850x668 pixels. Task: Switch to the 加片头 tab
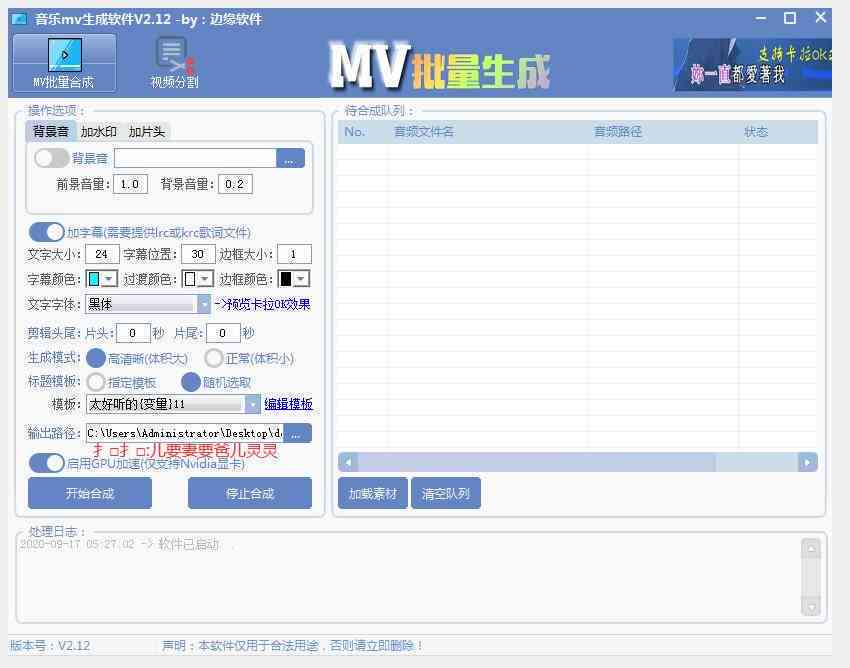point(146,131)
